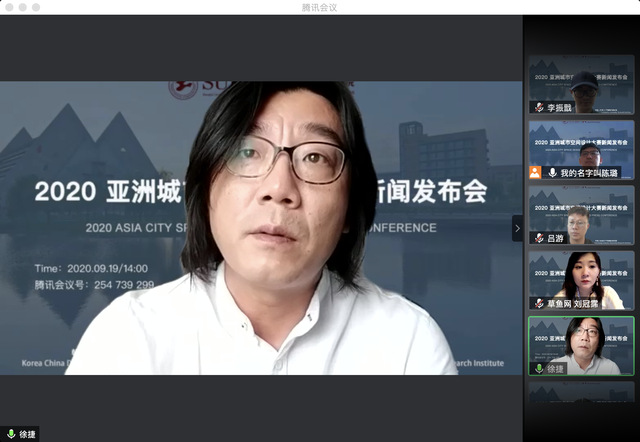640x442 pixels.
Task: Click the 吕游 name label in the sidebar
Action: click(x=555, y=238)
